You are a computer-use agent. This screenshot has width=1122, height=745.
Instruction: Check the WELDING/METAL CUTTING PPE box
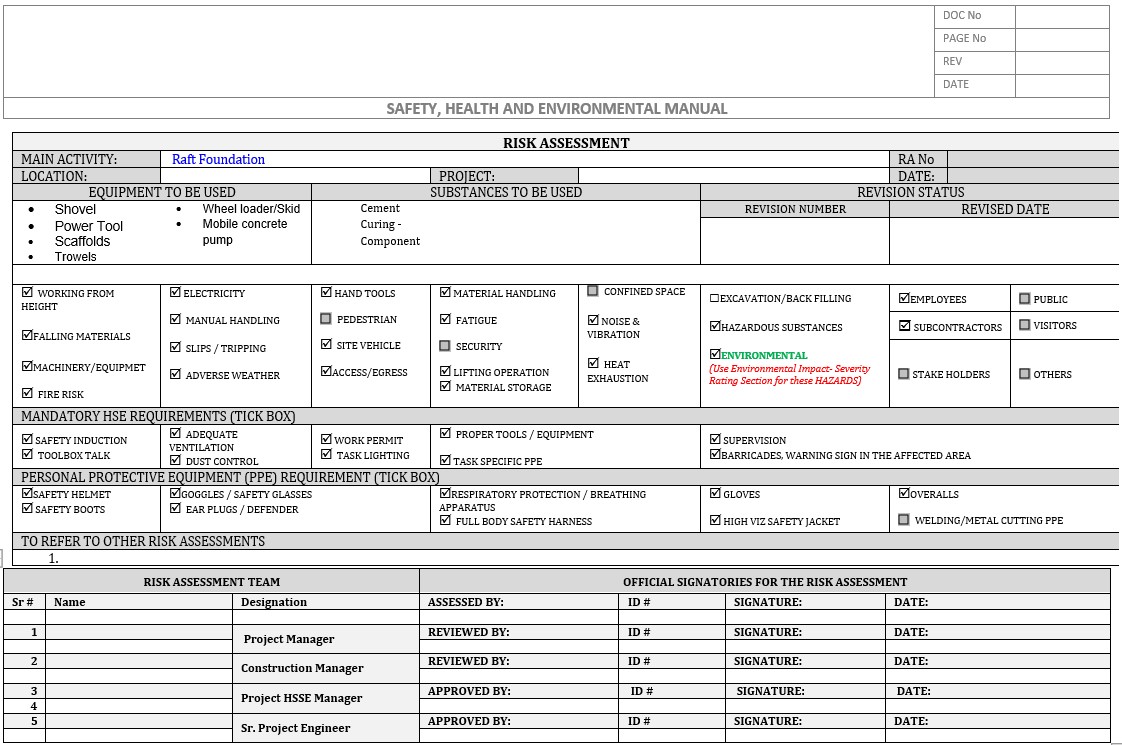pyautogui.click(x=903, y=519)
